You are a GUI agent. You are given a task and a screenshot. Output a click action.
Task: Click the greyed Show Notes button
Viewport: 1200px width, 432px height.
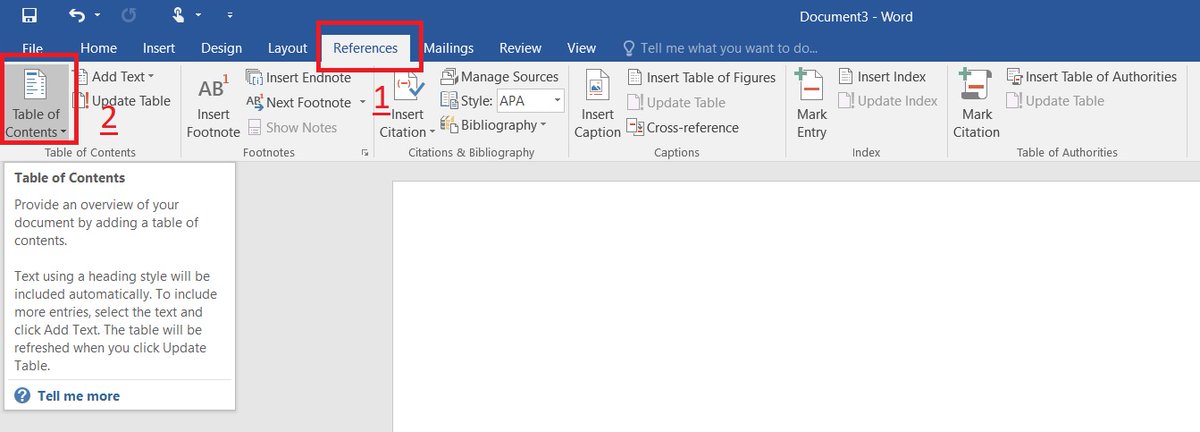(x=291, y=127)
